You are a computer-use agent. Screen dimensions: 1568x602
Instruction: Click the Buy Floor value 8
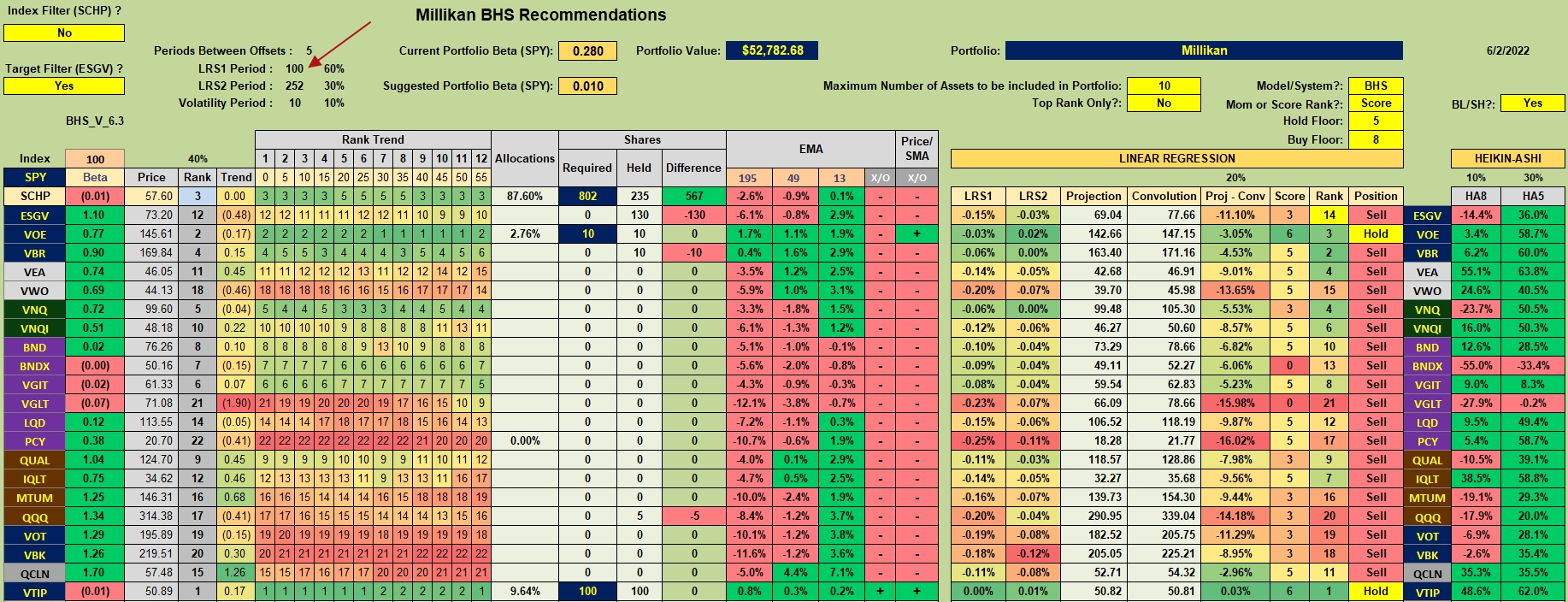pyautogui.click(x=1376, y=139)
